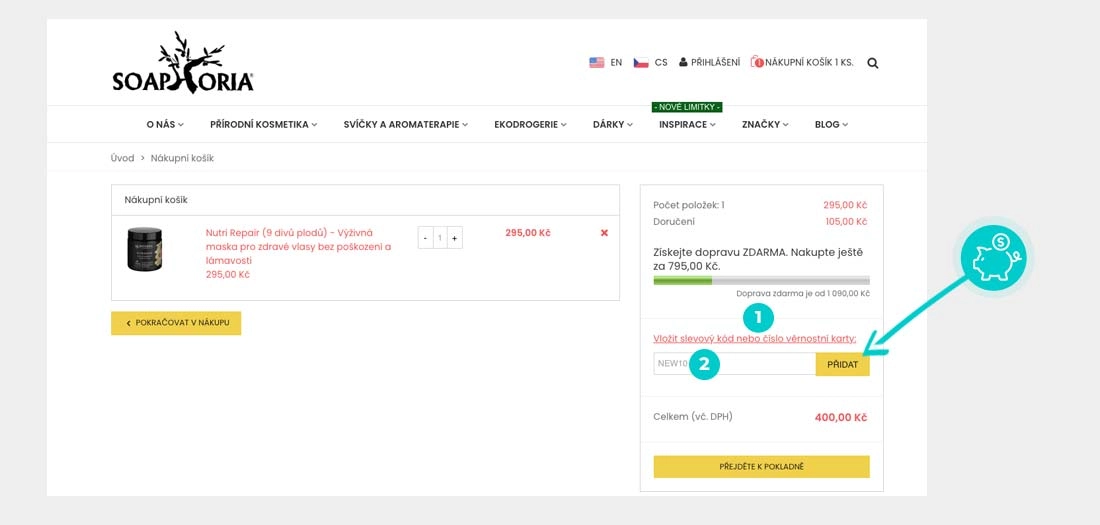Open the Blog menu item
This screenshot has height=525, width=1100.
point(831,125)
